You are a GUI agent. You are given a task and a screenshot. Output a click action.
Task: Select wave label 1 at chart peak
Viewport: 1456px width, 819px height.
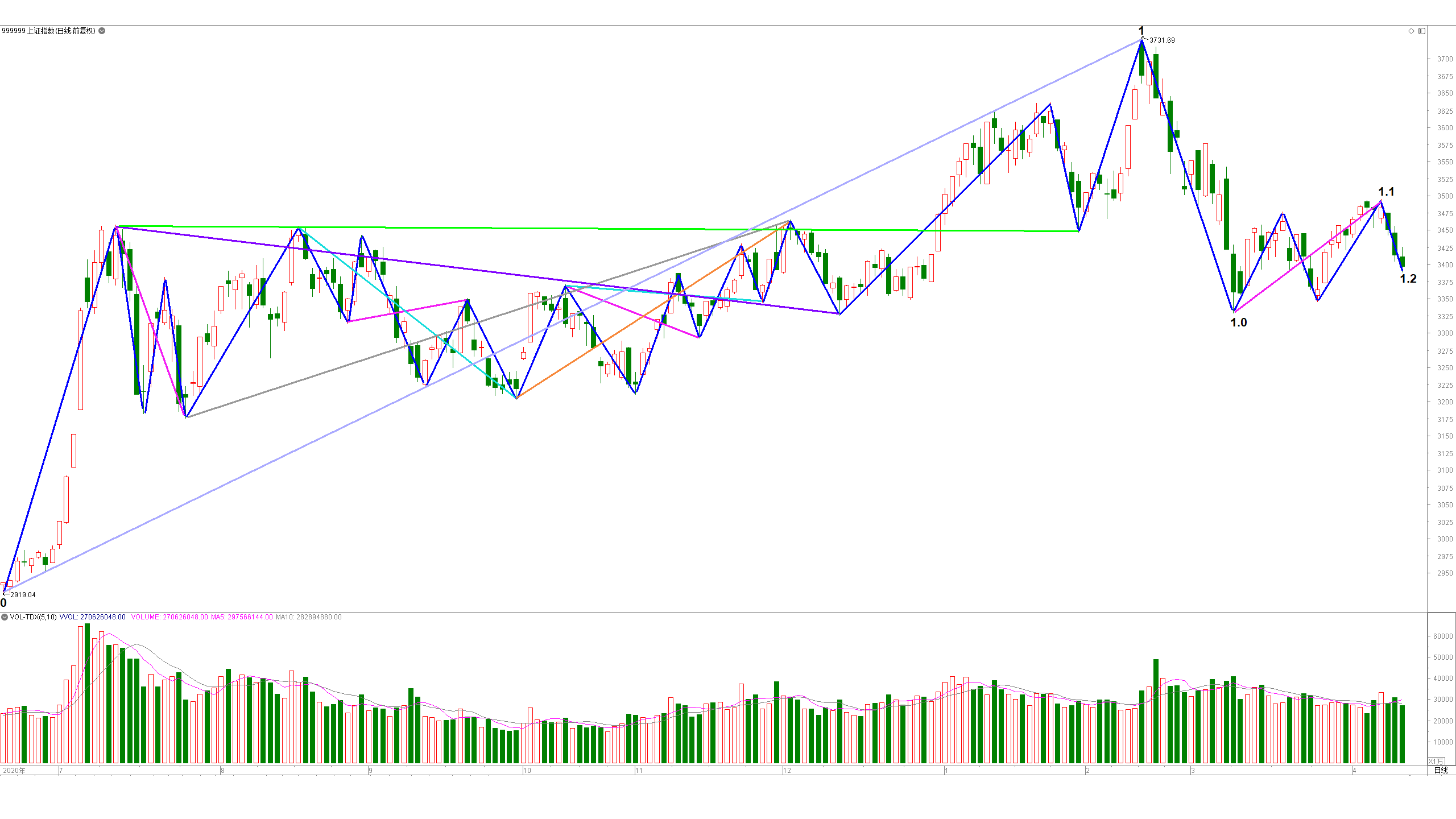pos(1141,31)
